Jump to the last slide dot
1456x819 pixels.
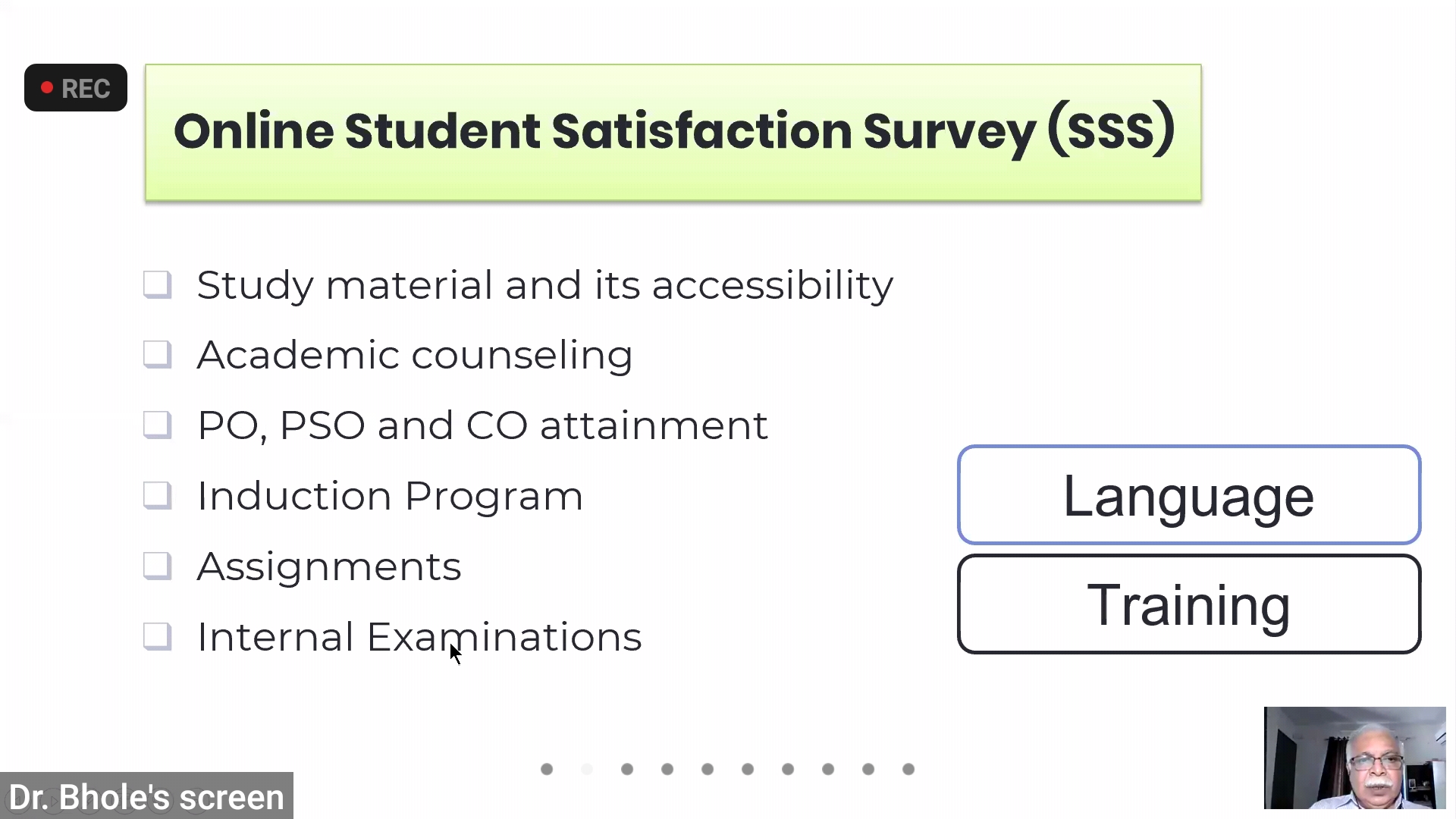[908, 770]
